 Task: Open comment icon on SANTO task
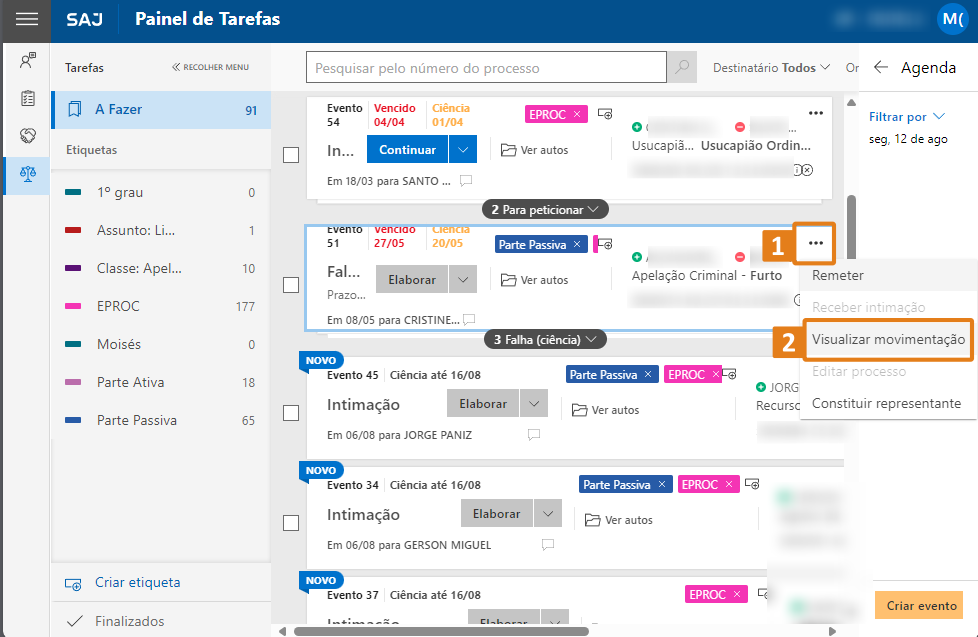tap(466, 180)
